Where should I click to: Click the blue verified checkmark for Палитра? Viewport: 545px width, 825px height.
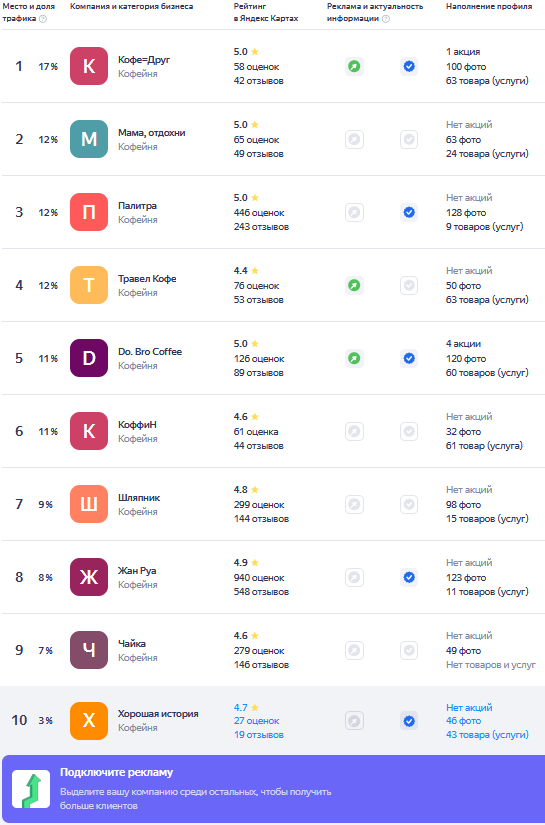(x=409, y=213)
